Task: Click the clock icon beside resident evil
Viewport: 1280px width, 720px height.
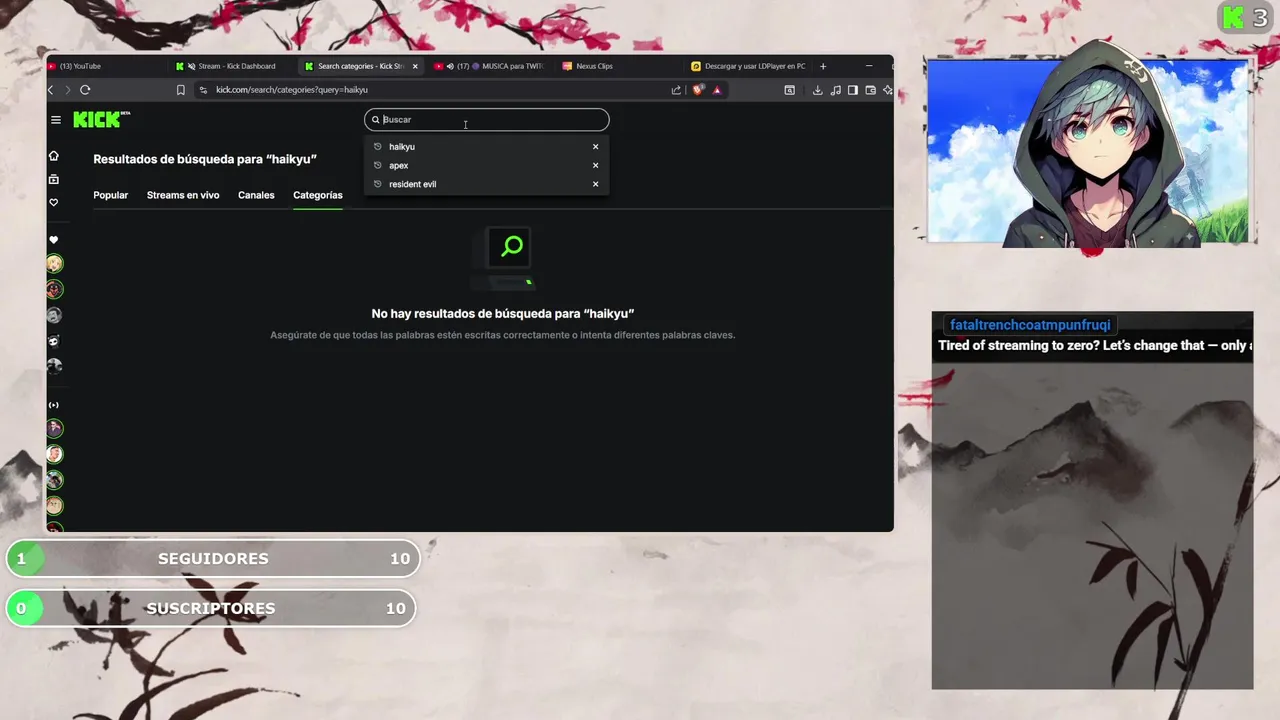Action: point(378,184)
